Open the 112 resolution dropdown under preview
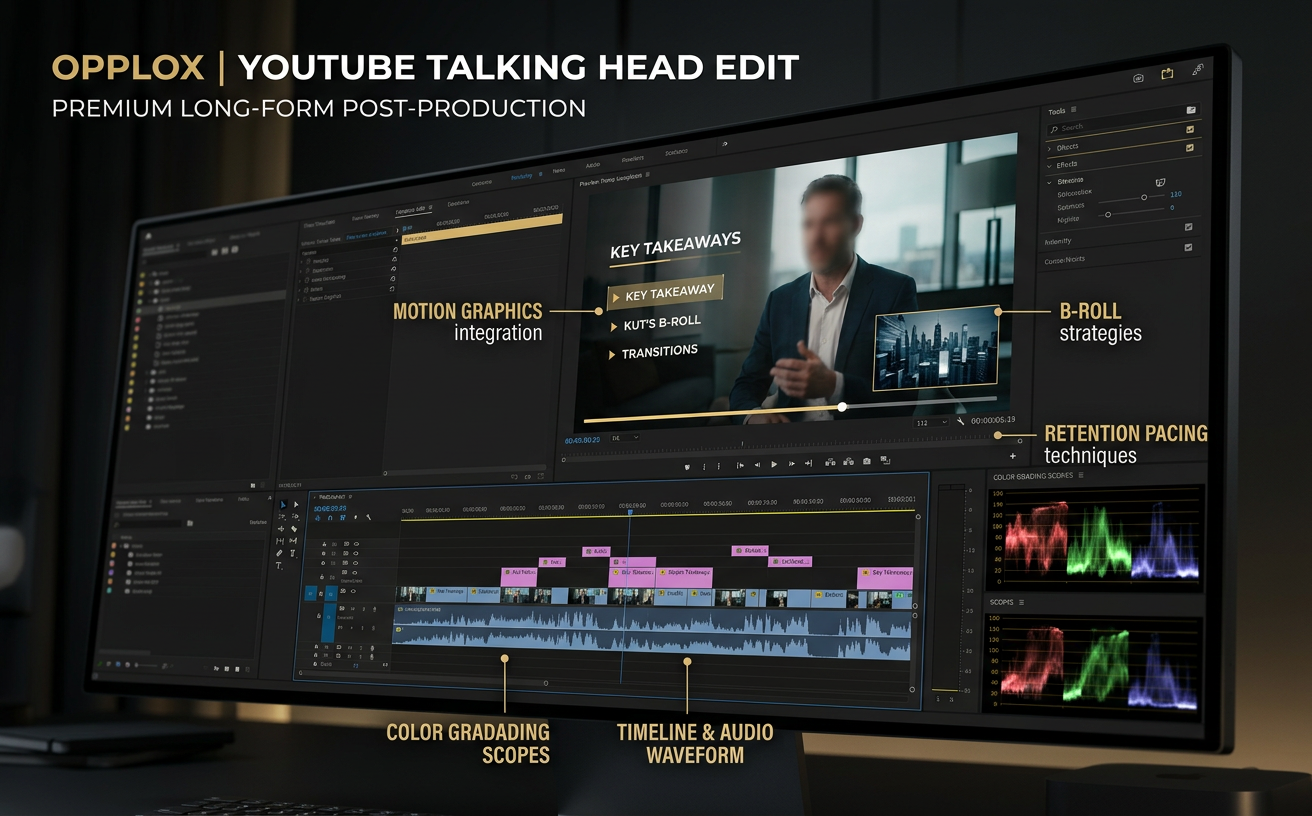 click(x=931, y=422)
